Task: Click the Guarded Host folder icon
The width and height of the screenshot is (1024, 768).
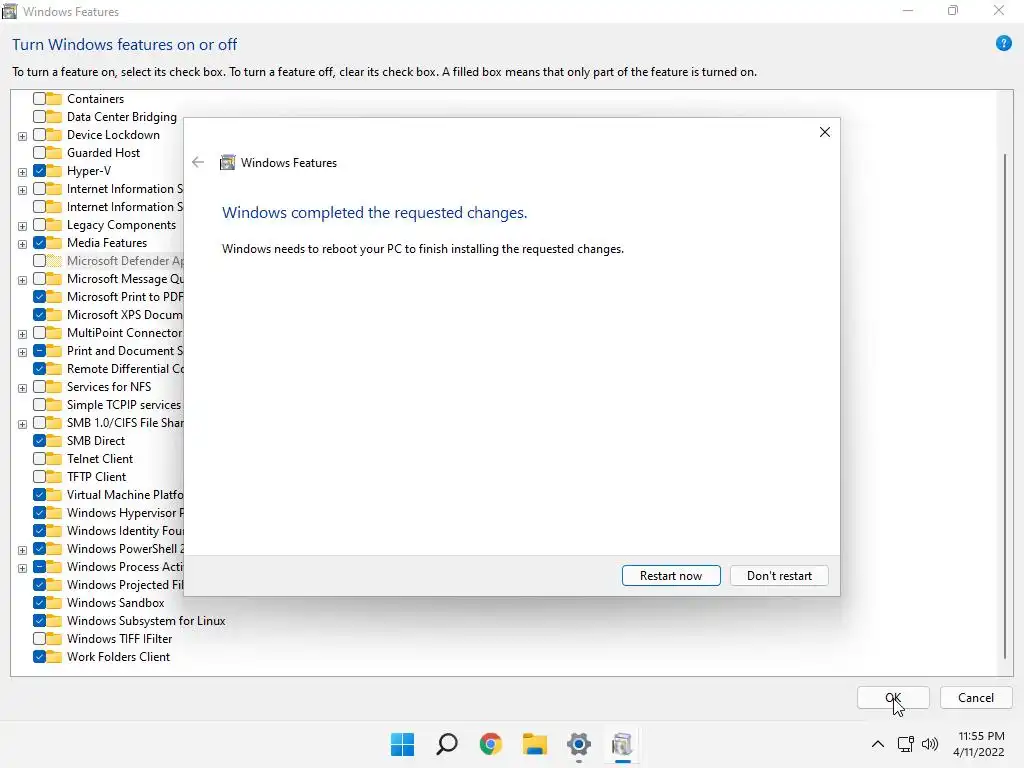Action: [54, 153]
